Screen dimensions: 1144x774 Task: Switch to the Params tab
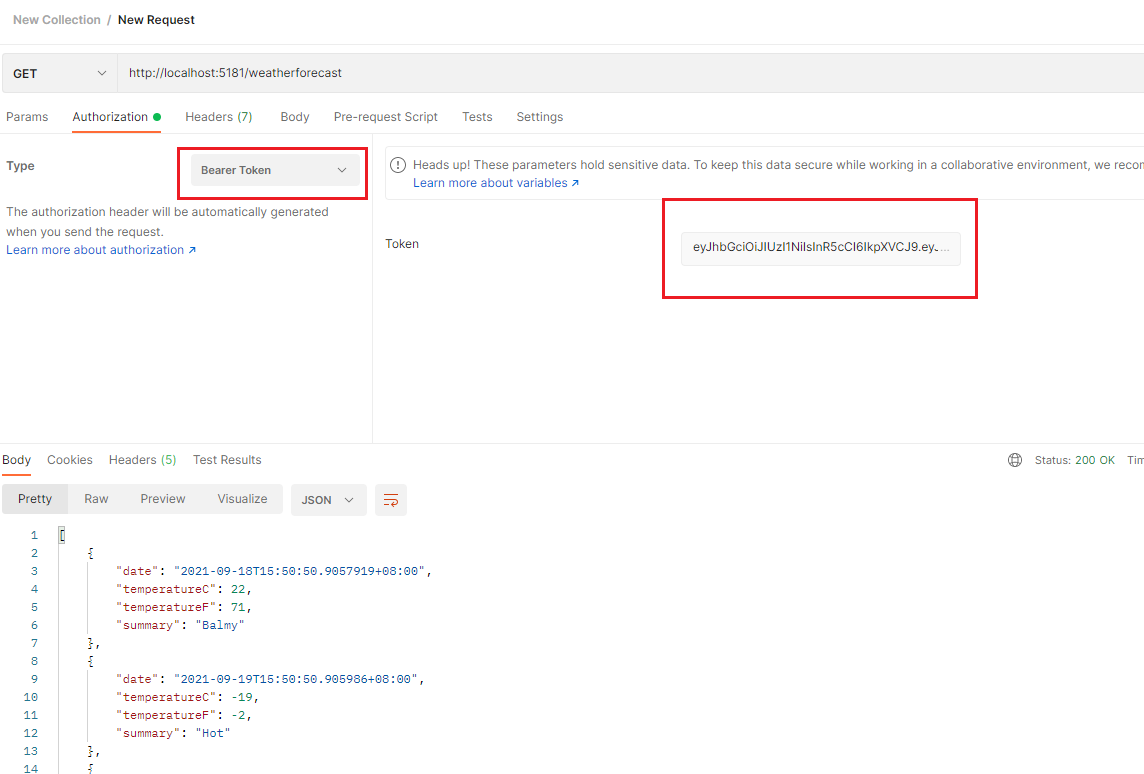[x=27, y=117]
